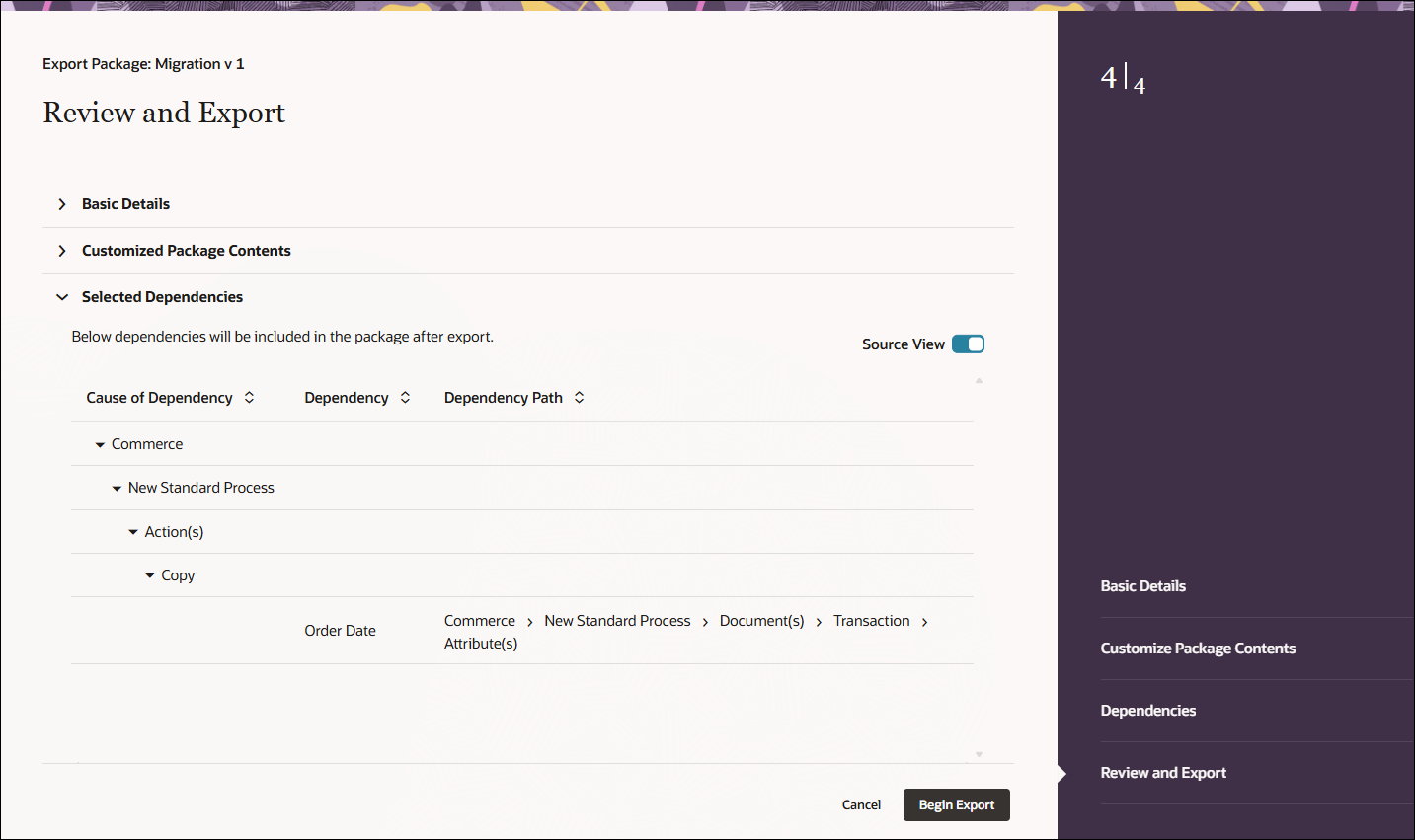
Task: Select Review and Export step in sidebar
Action: click(1163, 773)
